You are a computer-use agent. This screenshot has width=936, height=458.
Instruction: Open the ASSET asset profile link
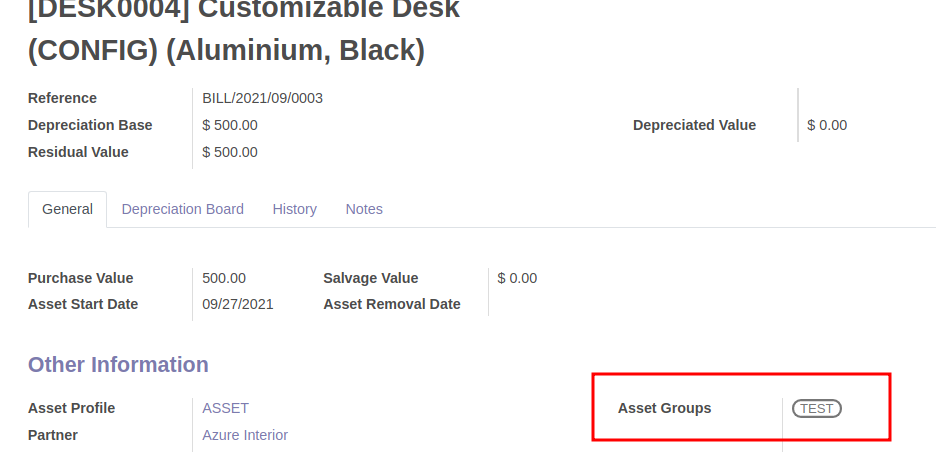pos(226,408)
